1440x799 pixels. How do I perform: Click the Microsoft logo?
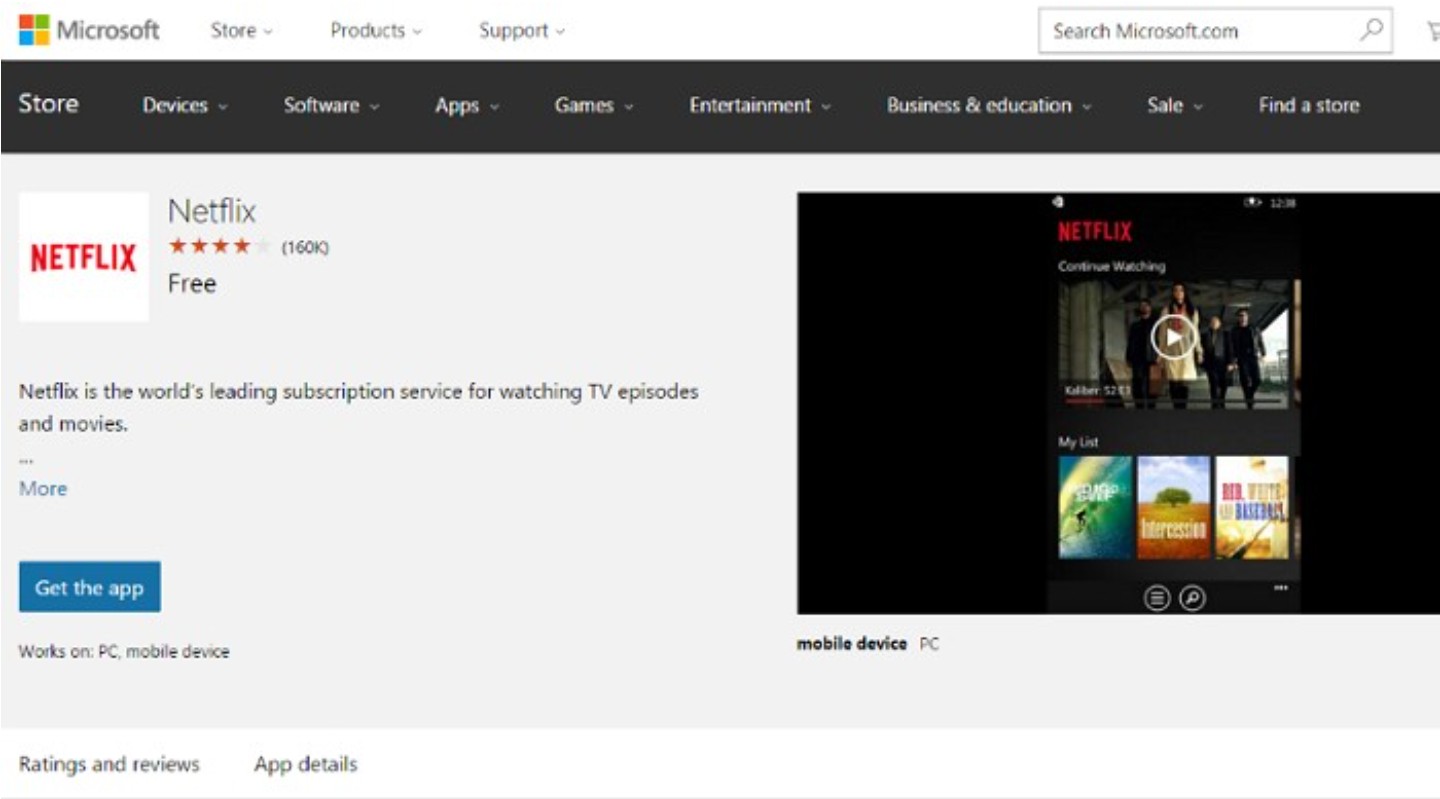pos(89,30)
